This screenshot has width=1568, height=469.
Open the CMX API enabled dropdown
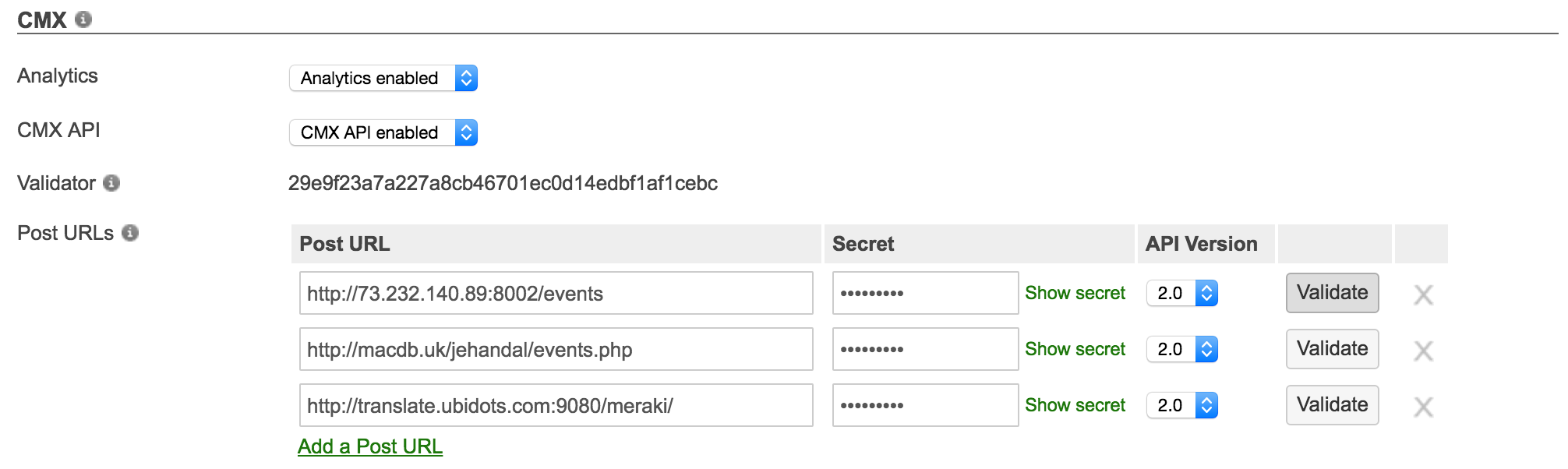383,132
